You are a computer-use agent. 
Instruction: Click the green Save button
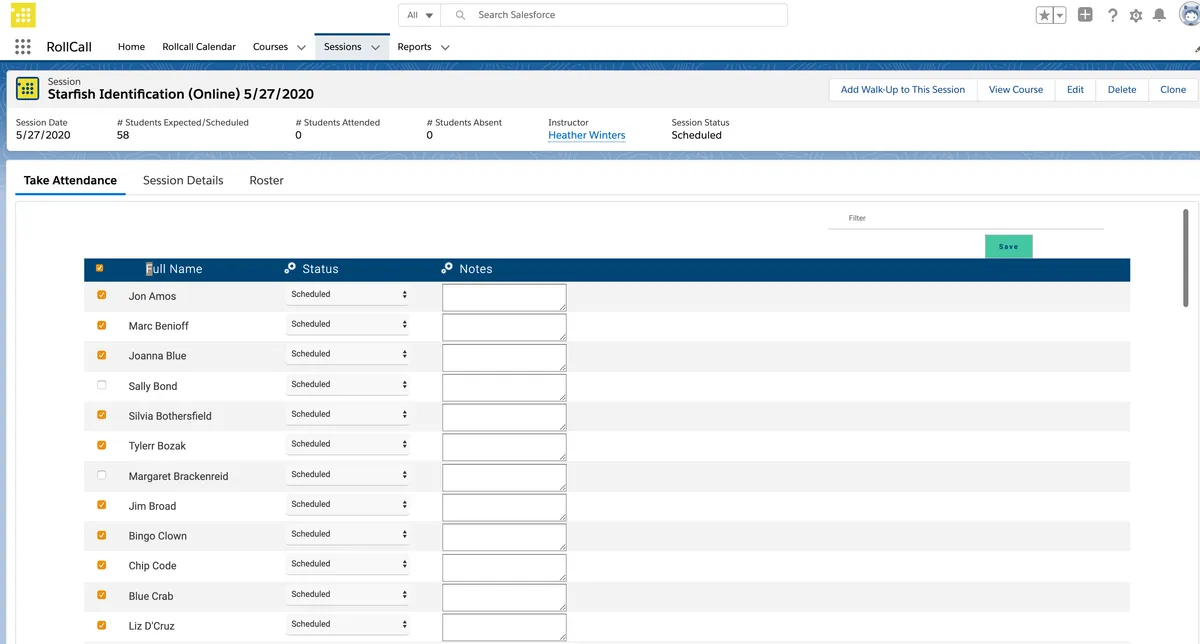coord(1008,246)
